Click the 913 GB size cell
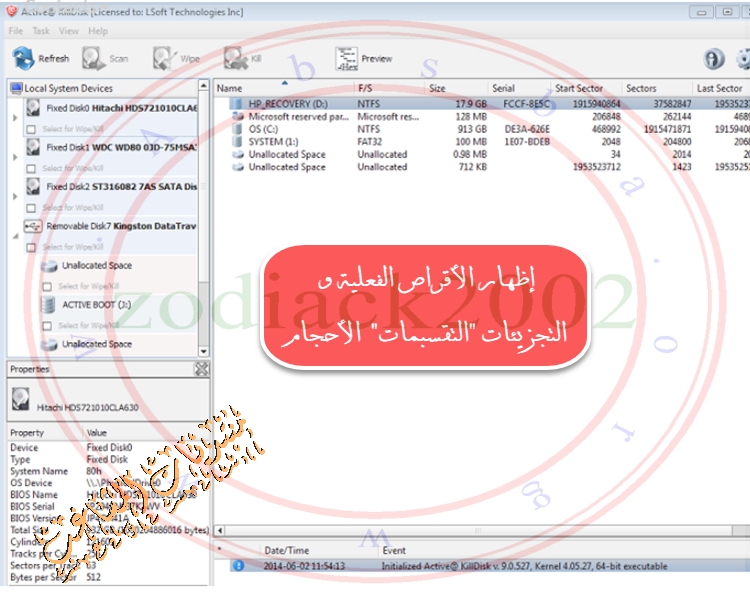 (472, 129)
